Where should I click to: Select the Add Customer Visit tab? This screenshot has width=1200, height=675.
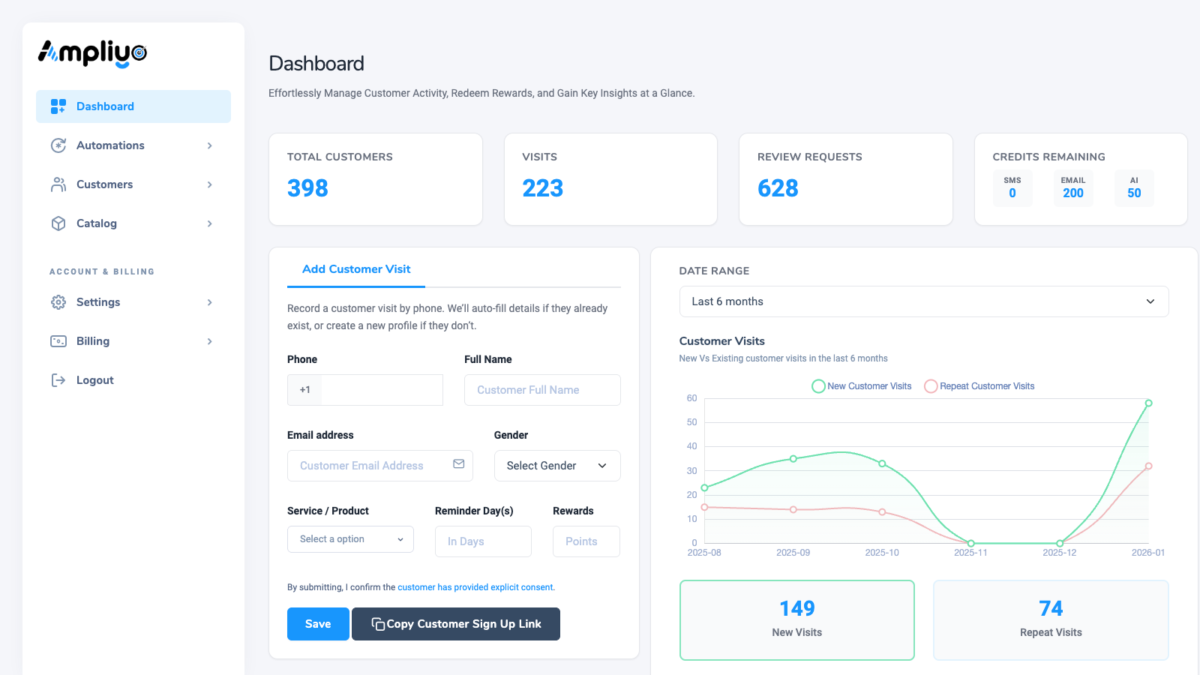356,269
